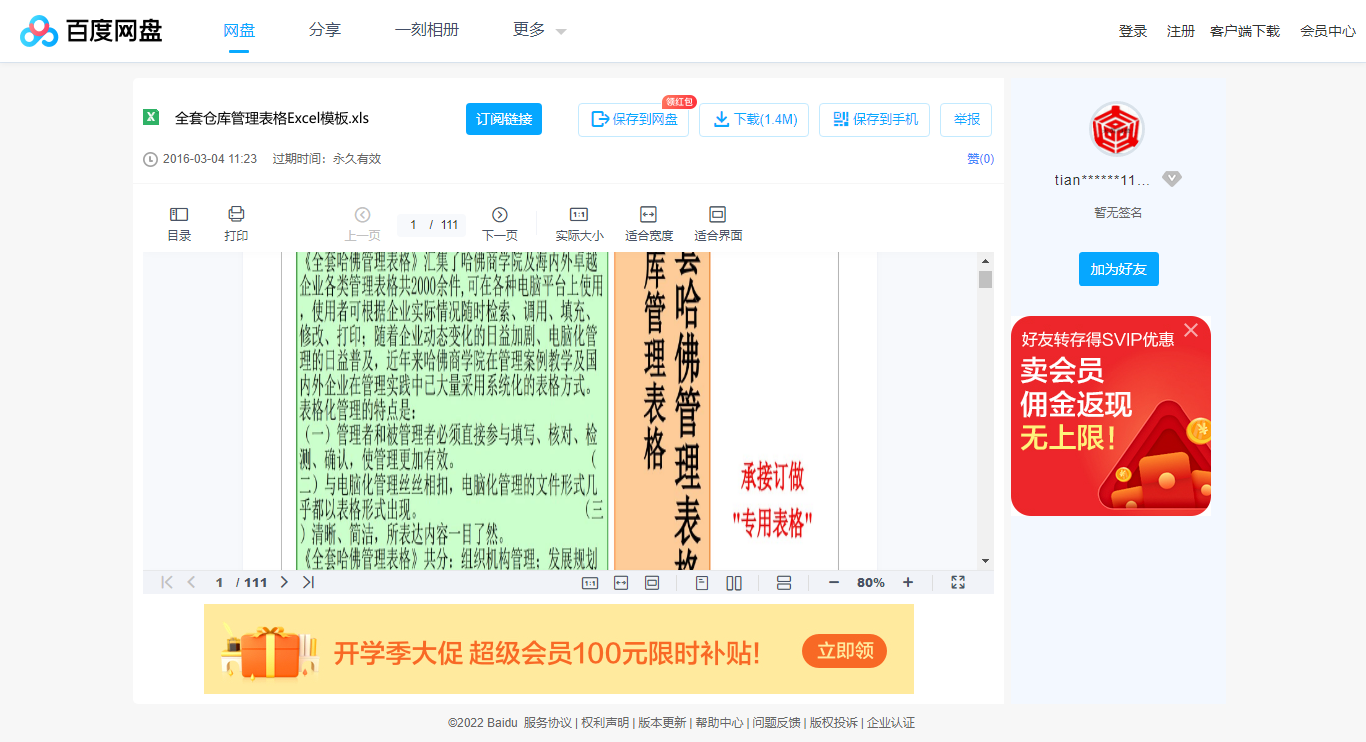Viewport: 1366px width, 742px height.
Task: Decrease zoom using the minus control
Action: pos(833,581)
